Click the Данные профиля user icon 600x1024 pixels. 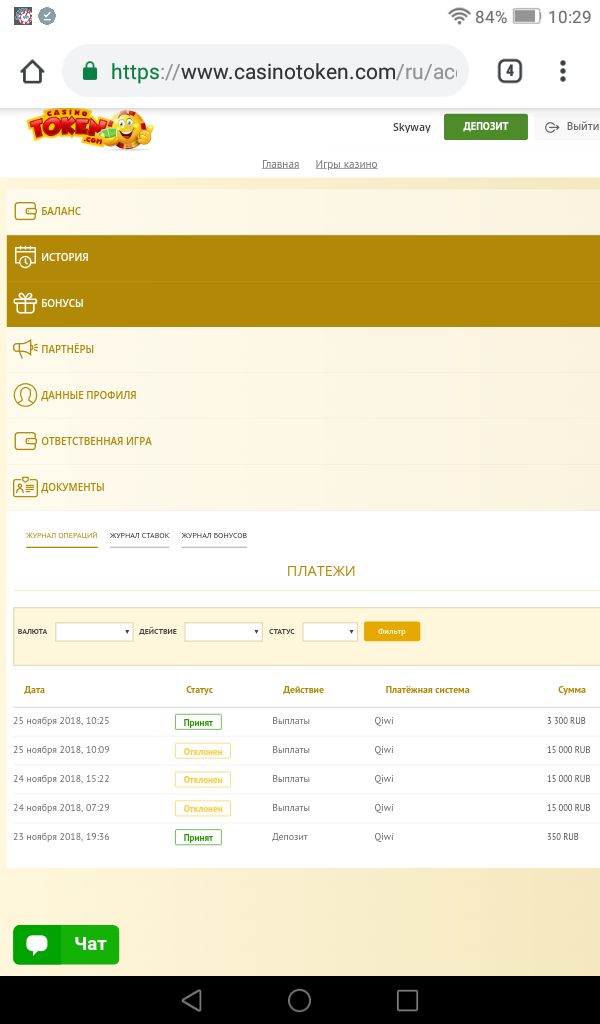25,395
